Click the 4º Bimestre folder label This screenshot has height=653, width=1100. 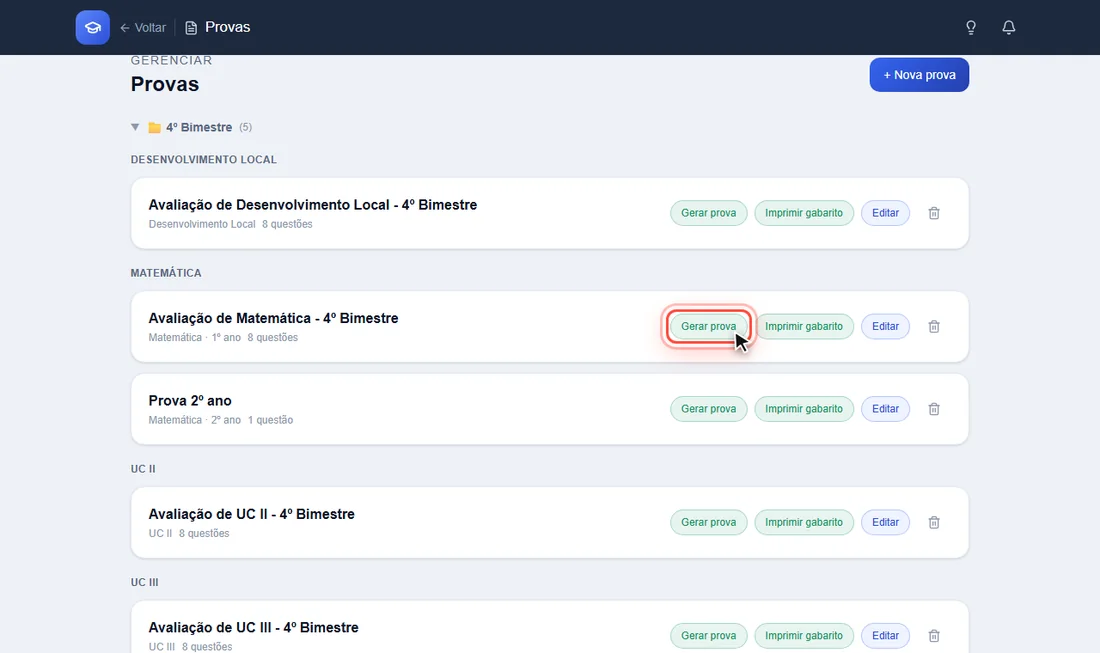199,128
